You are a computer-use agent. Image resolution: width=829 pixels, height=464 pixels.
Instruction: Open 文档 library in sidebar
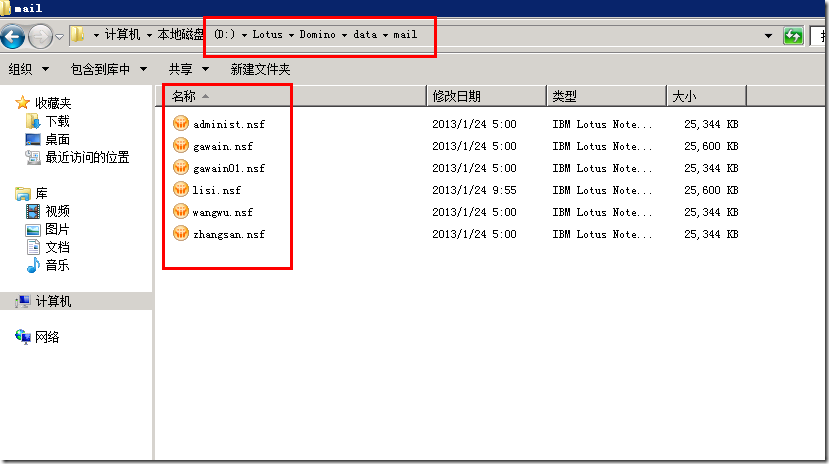pos(57,247)
